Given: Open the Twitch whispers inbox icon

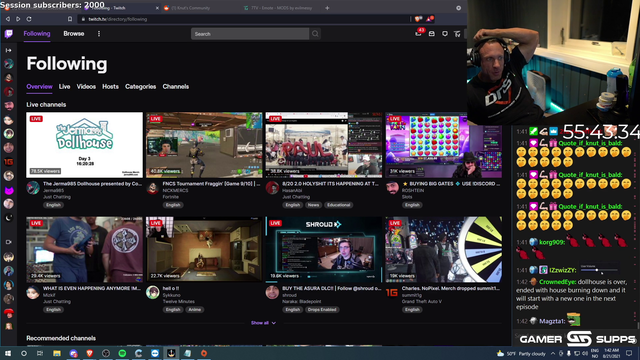Looking at the screenshot, I should 431,34.
